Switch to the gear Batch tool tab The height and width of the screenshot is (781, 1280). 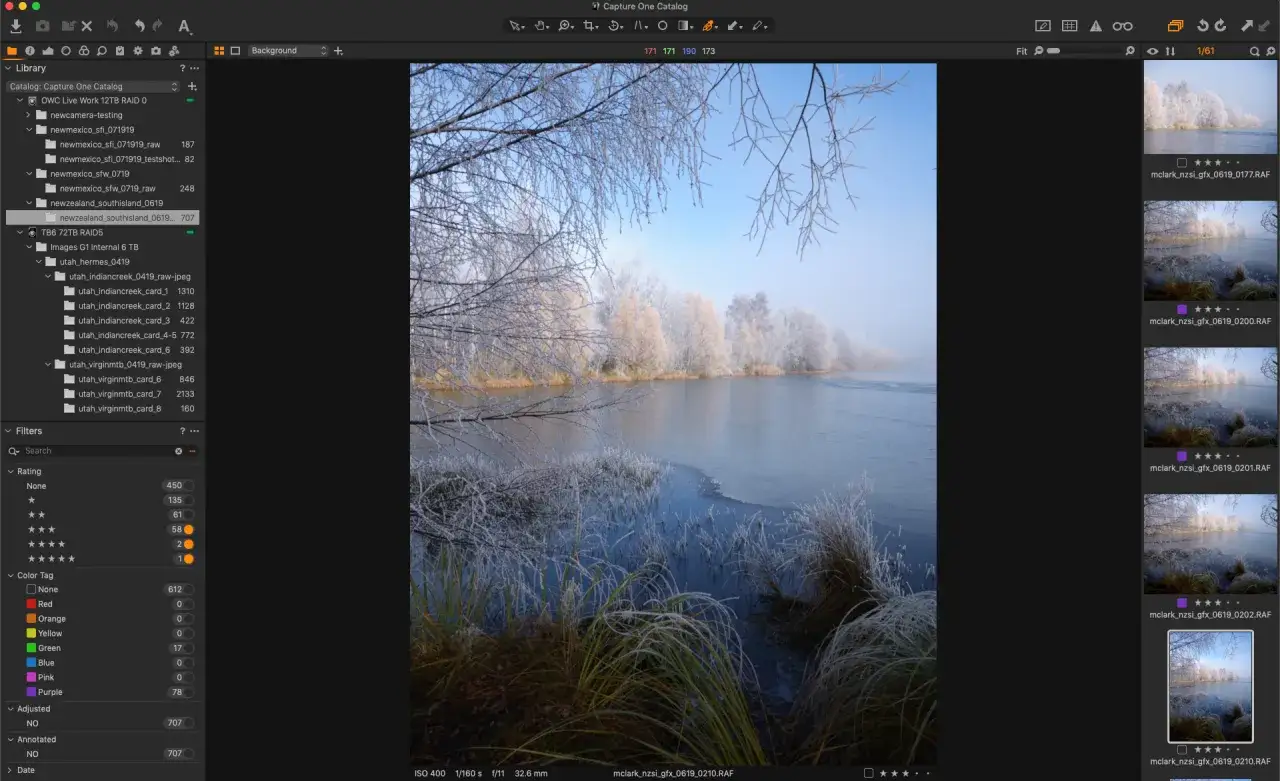tap(138, 51)
